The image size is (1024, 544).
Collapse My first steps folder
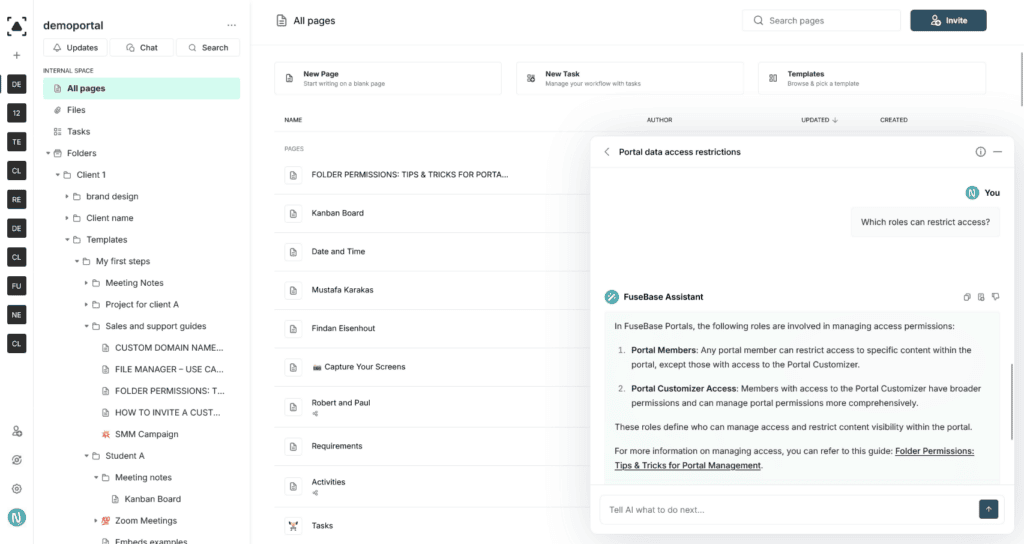[x=76, y=261]
